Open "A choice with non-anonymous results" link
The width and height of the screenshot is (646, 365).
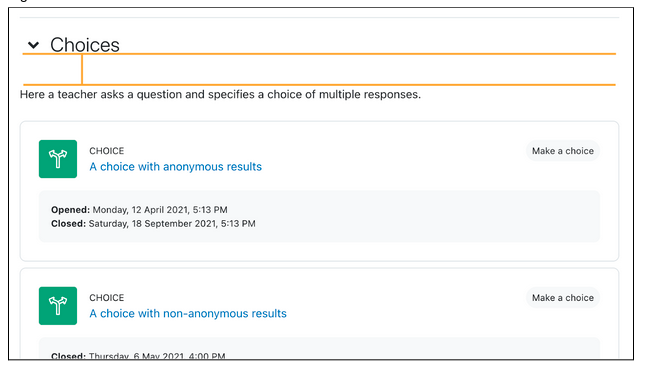click(x=188, y=314)
